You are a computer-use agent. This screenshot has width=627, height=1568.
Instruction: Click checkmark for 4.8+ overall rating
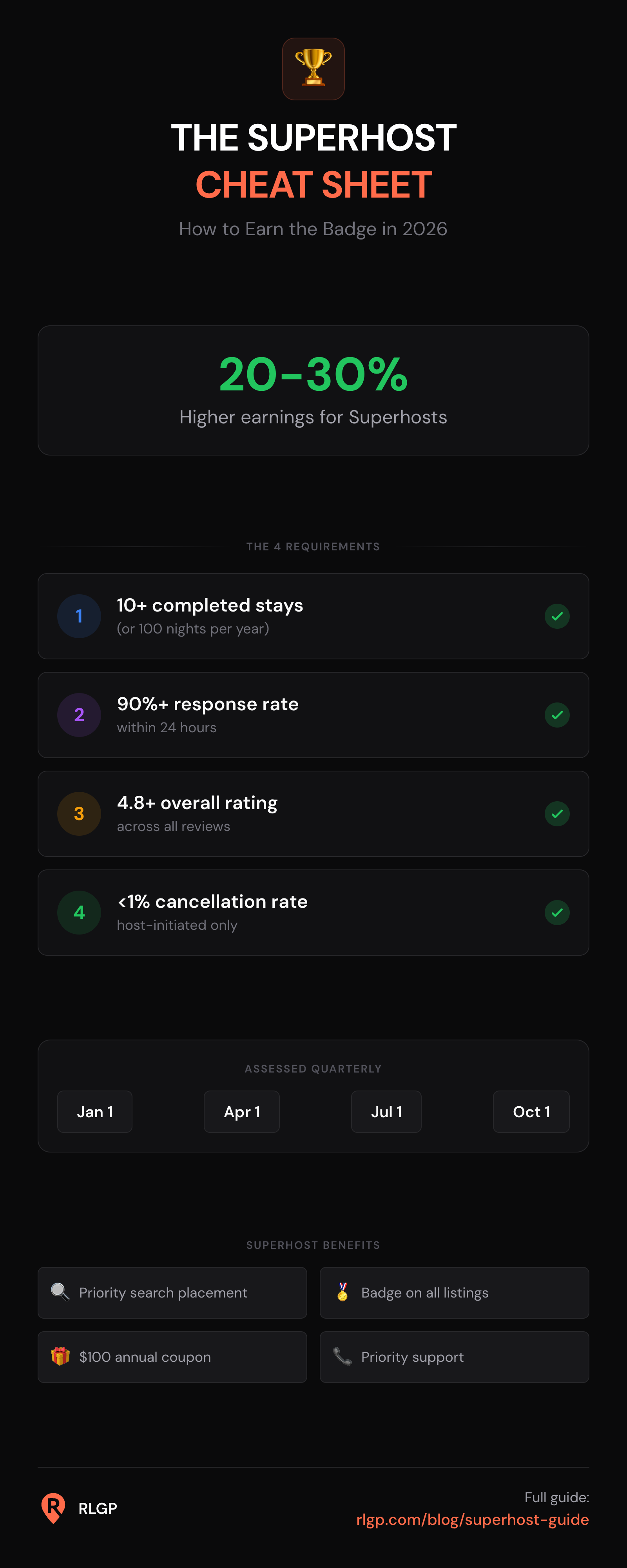pyautogui.click(x=556, y=813)
